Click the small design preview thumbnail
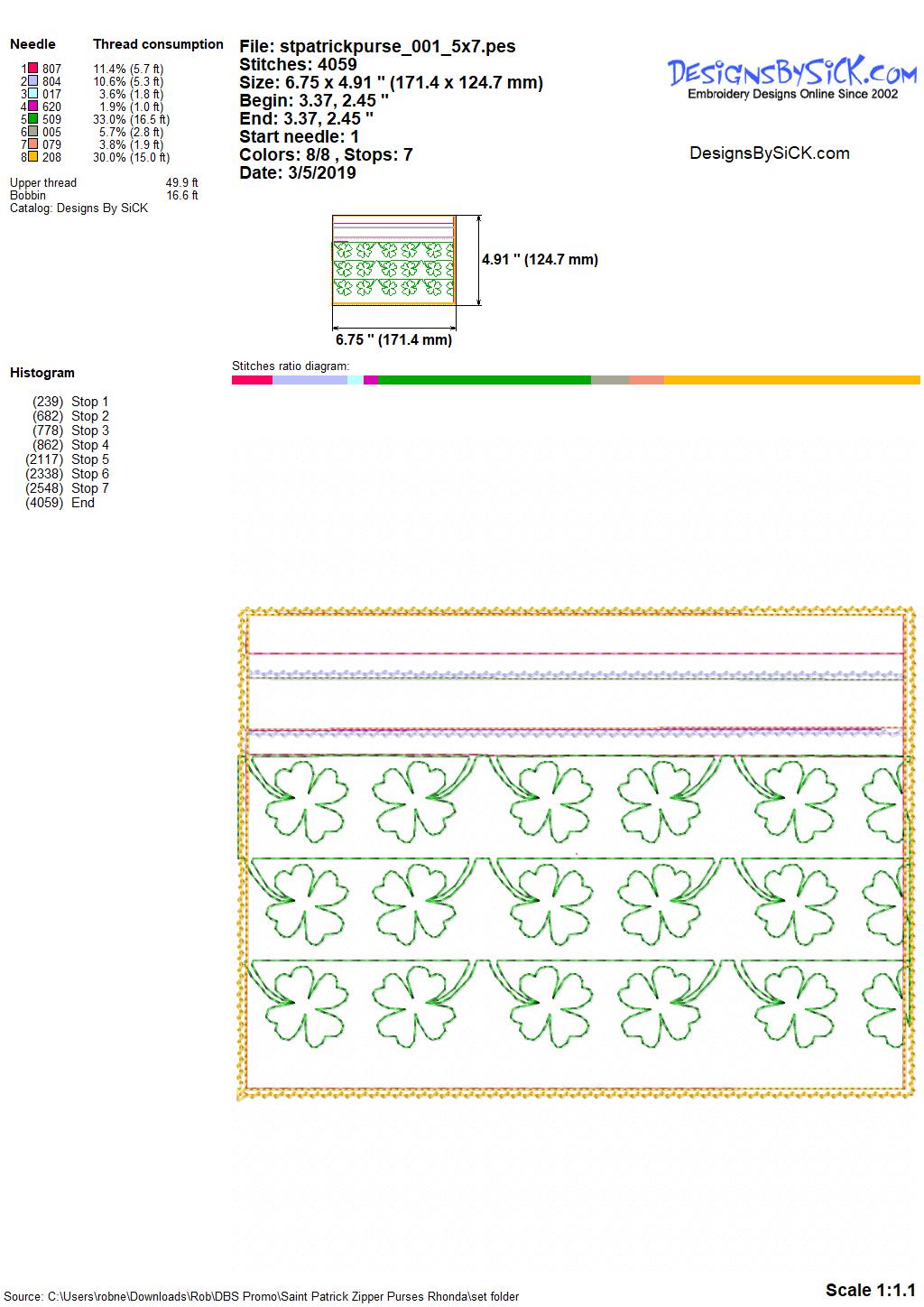 (x=394, y=261)
